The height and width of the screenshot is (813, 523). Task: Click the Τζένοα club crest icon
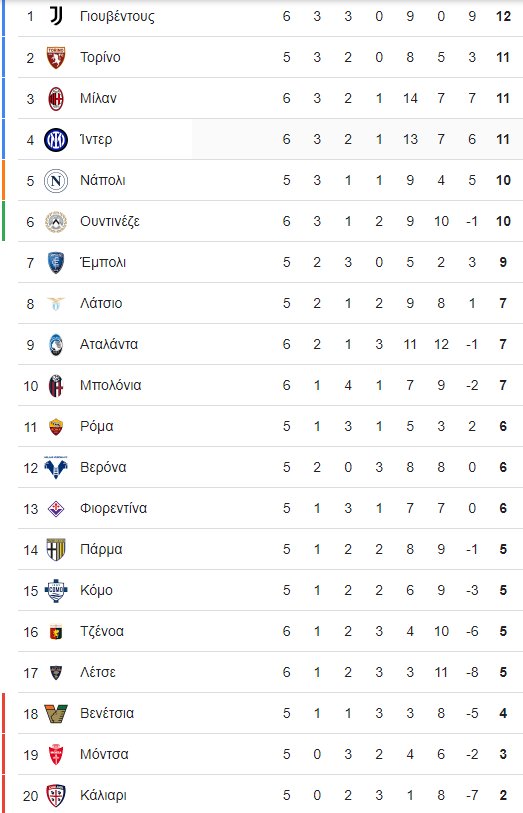(x=56, y=632)
